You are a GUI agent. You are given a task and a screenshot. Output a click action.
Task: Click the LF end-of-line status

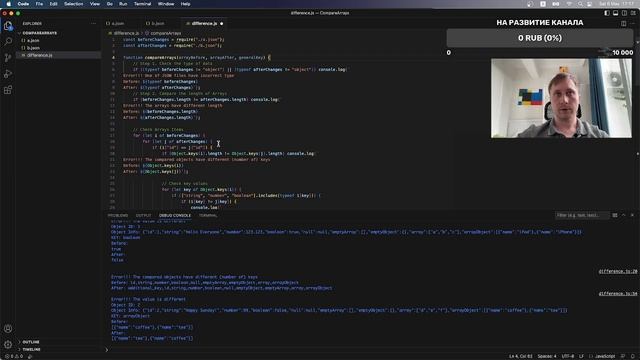581,356
